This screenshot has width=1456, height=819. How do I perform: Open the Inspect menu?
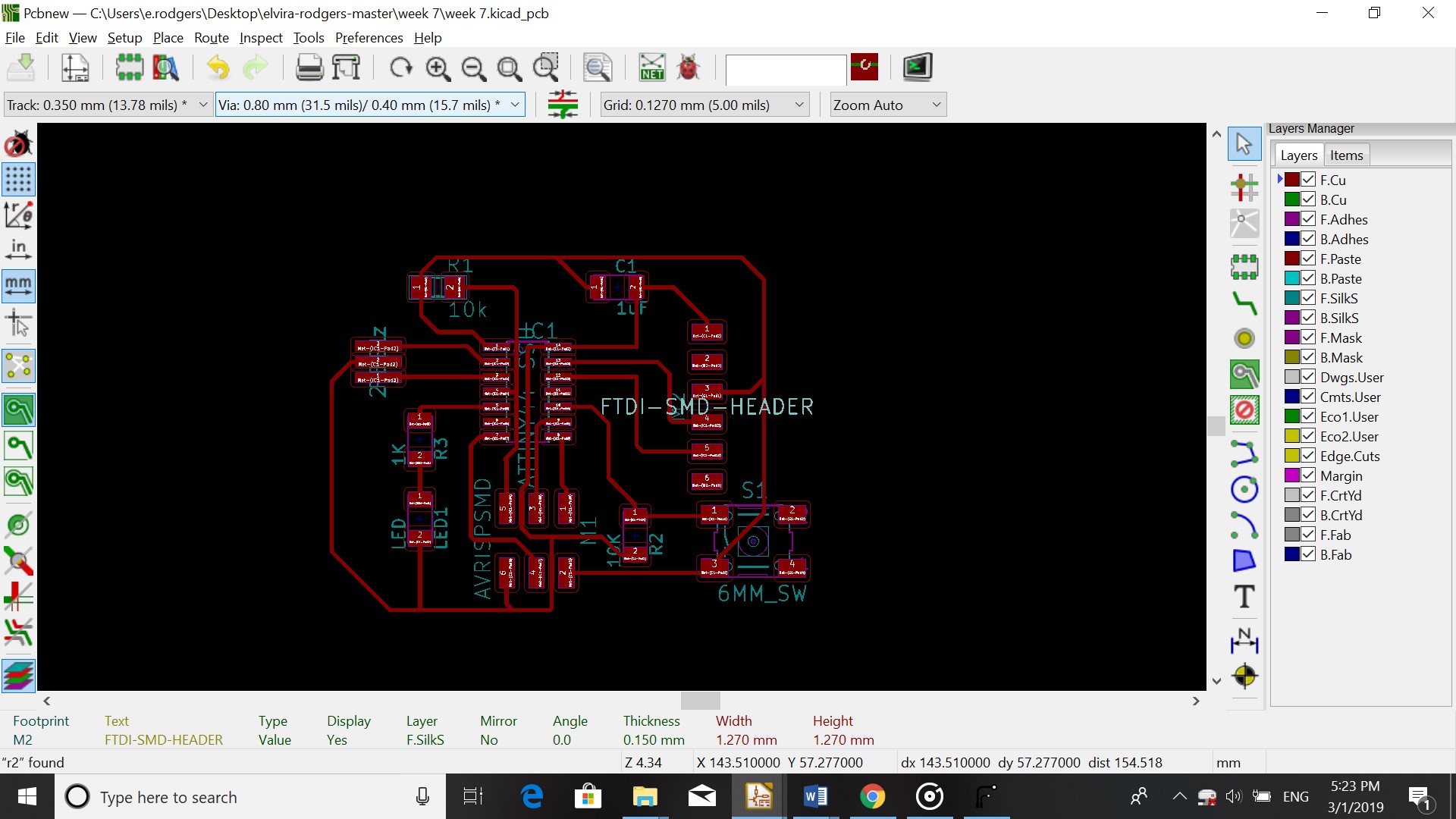(x=260, y=38)
